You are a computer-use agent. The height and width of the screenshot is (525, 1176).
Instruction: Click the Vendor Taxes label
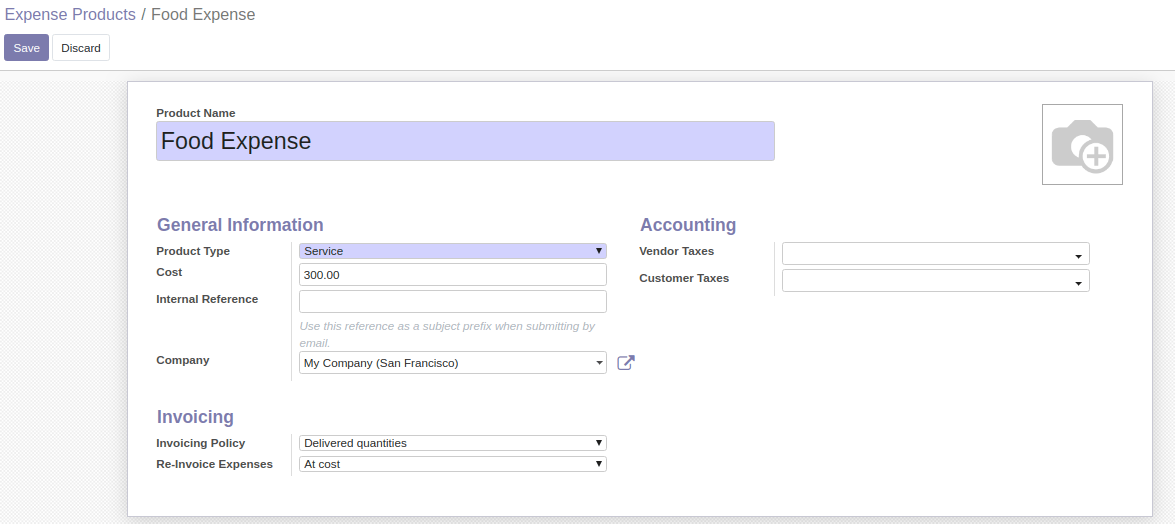pyautogui.click(x=676, y=251)
